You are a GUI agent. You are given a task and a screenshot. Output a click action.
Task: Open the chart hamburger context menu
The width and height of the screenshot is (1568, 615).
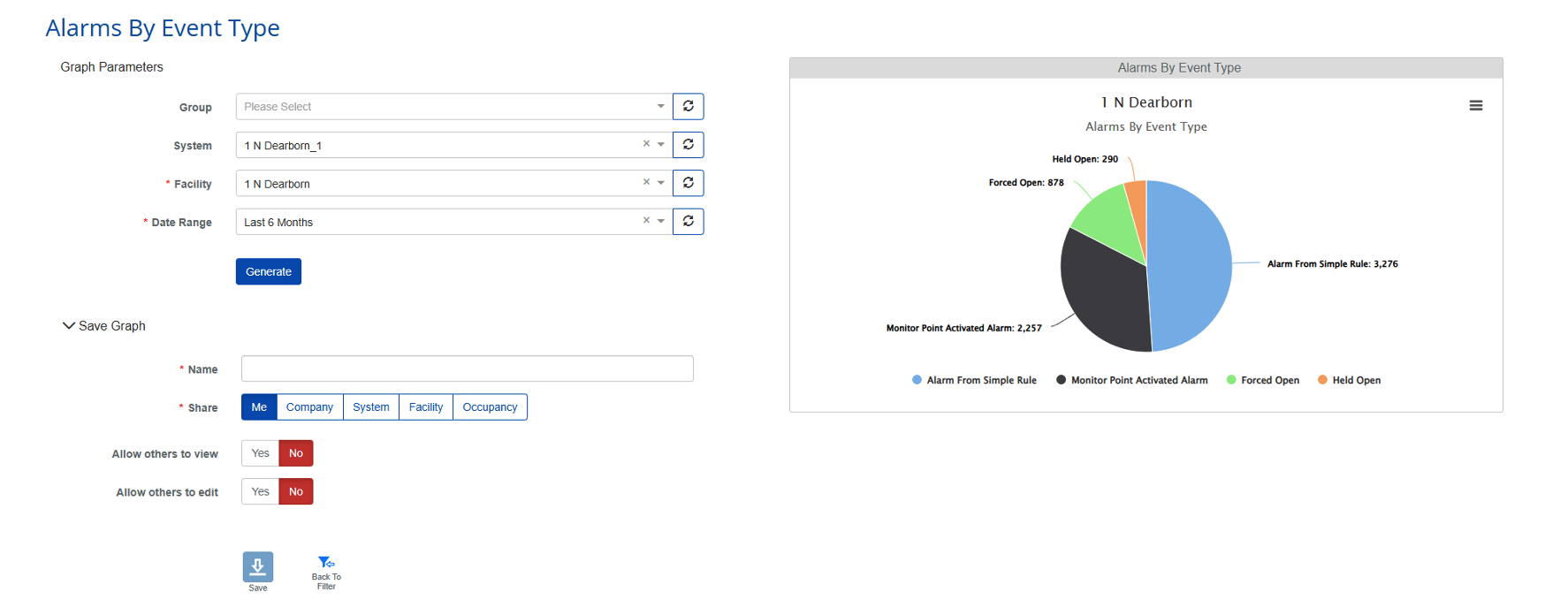(1475, 105)
